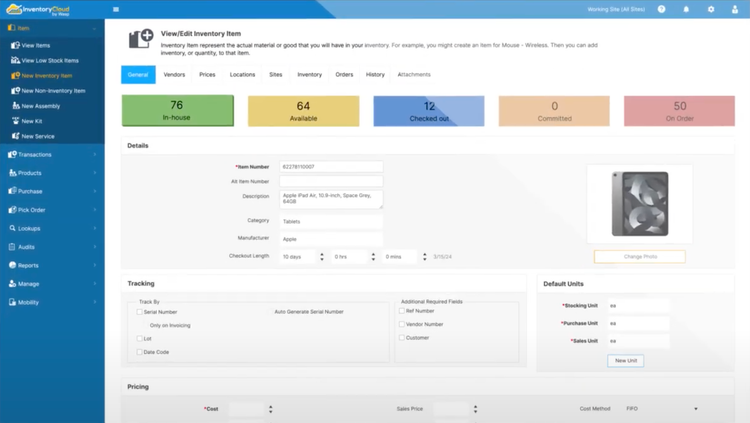Click the View Items sidebar icon
This screenshot has width=750, height=423.
(15, 45)
